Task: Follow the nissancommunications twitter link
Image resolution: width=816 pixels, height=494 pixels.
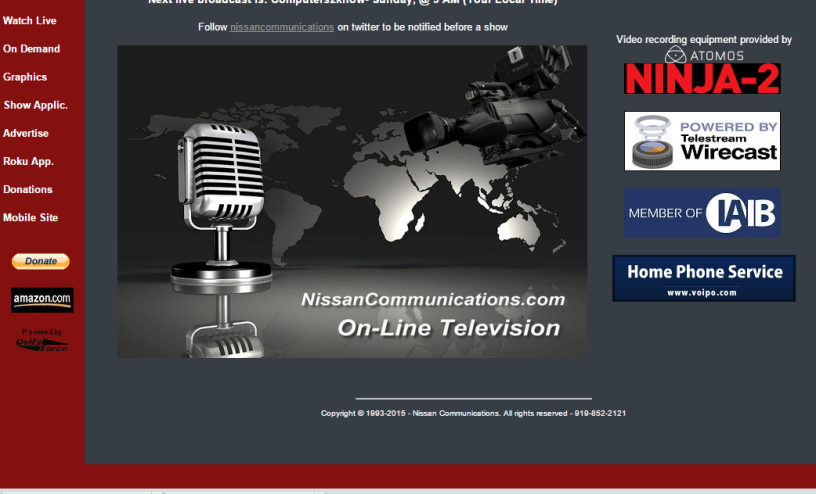Action: coord(282,27)
